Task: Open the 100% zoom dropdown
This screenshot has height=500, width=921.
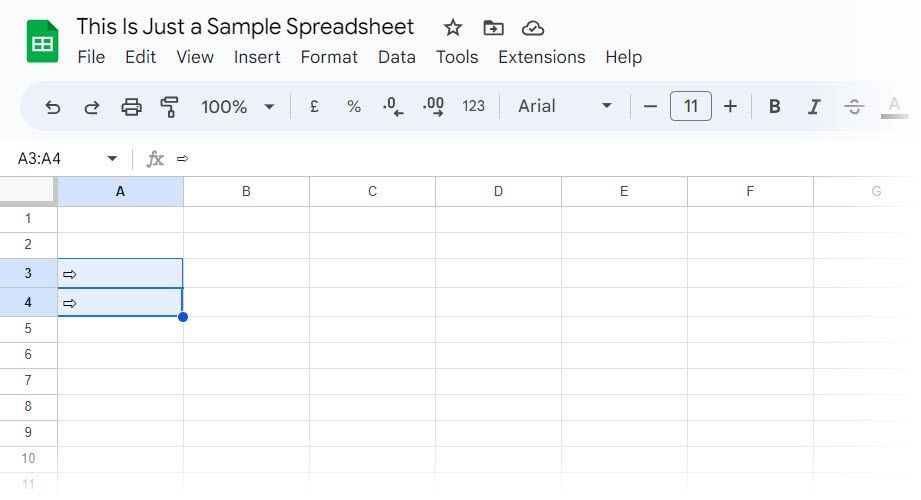Action: pos(238,107)
